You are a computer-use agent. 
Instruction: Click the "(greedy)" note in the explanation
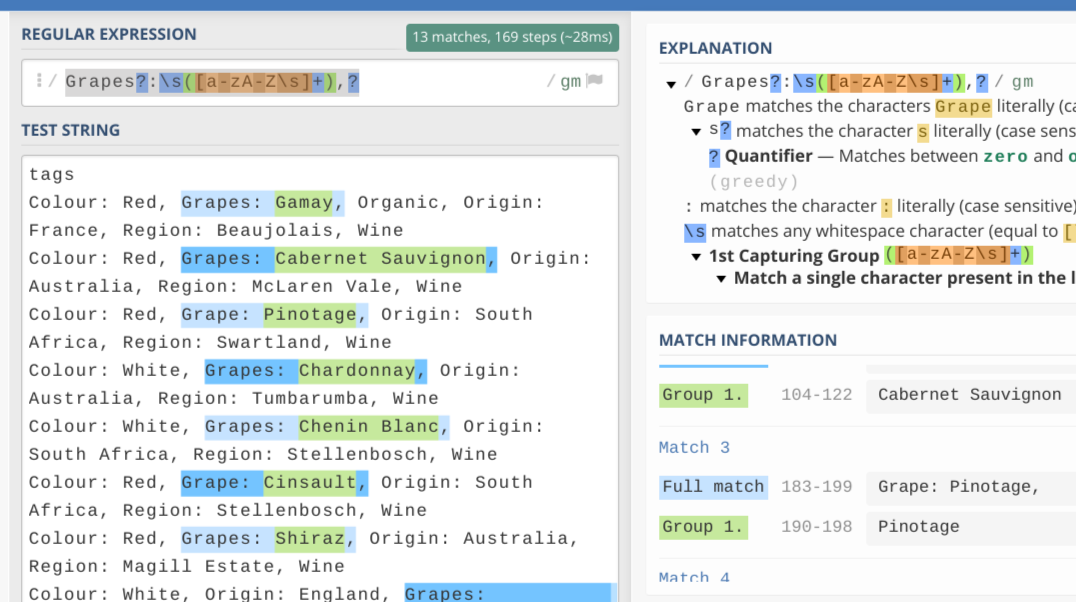tap(753, 182)
